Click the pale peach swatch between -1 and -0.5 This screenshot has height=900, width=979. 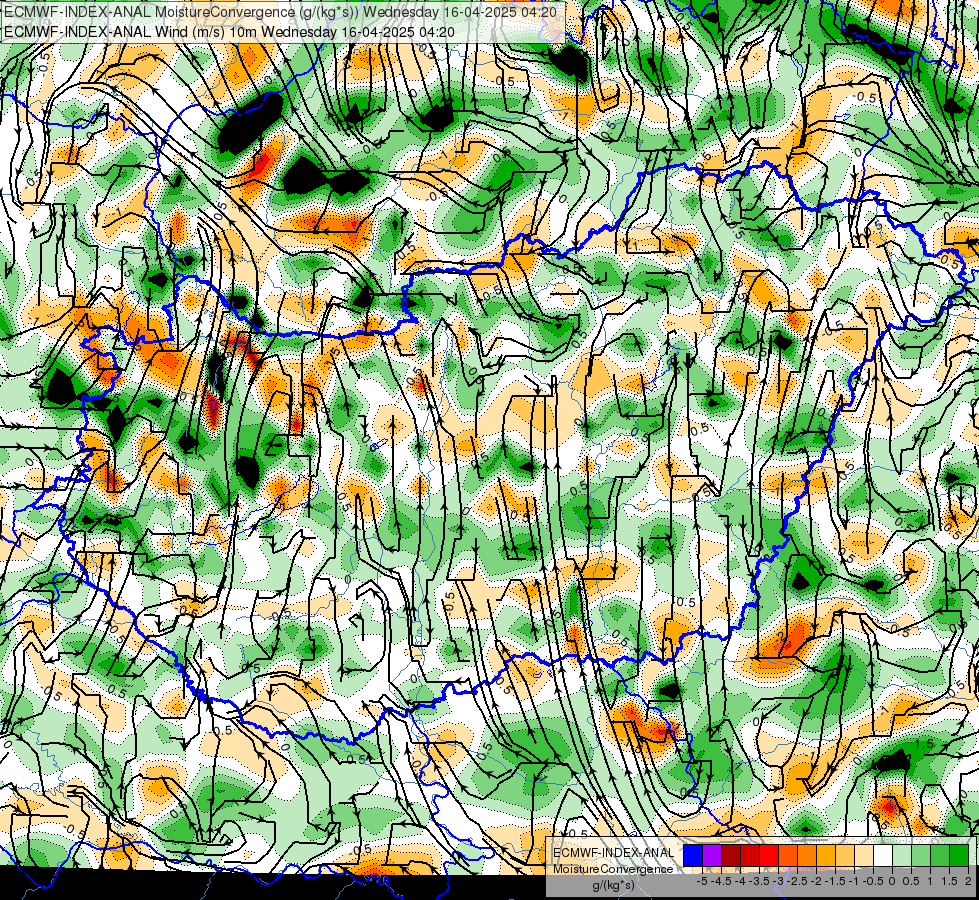click(864, 856)
